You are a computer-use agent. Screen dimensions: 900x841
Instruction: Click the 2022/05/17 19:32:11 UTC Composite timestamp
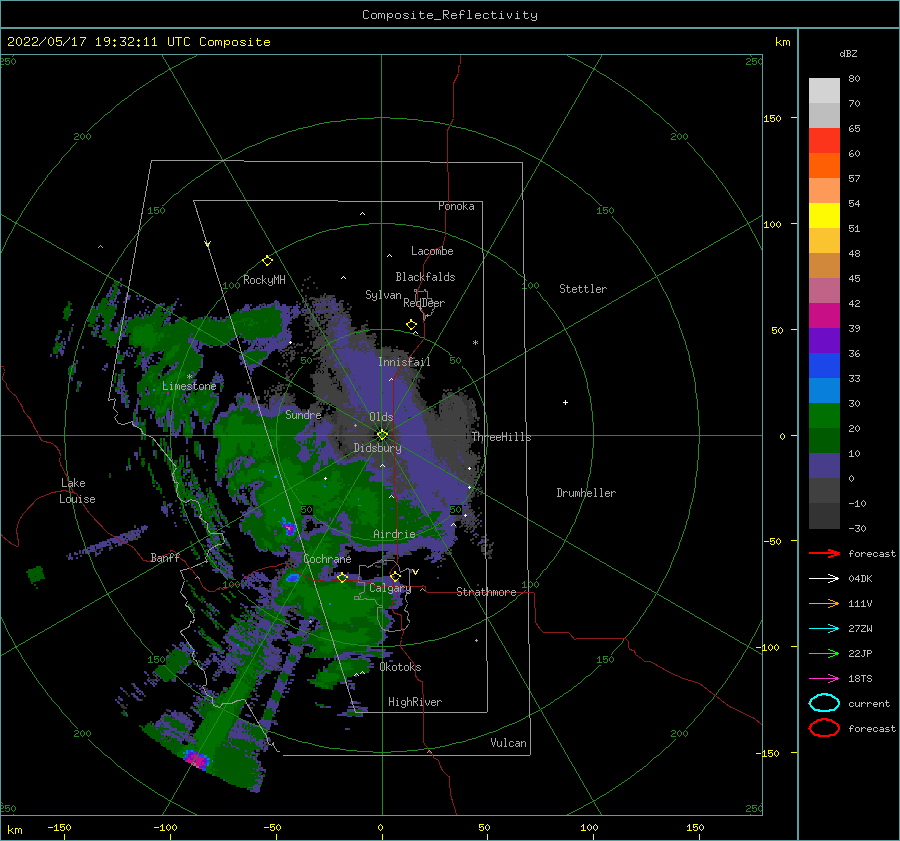pyautogui.click(x=138, y=42)
